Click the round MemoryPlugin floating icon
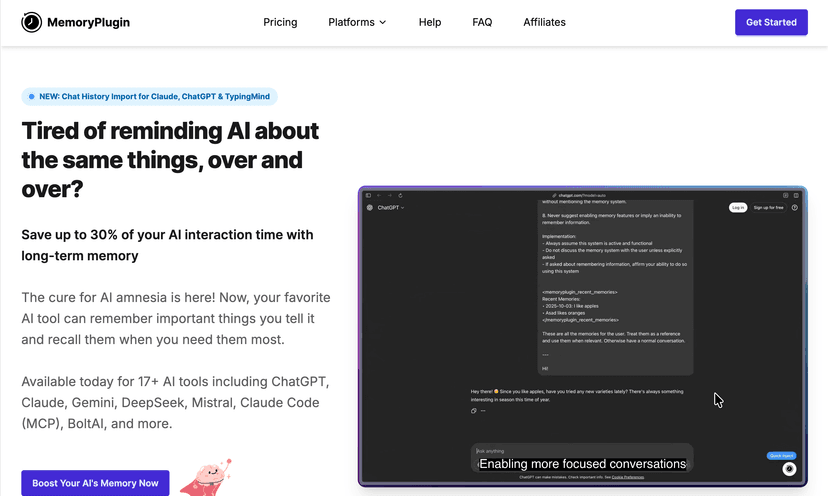 point(789,468)
